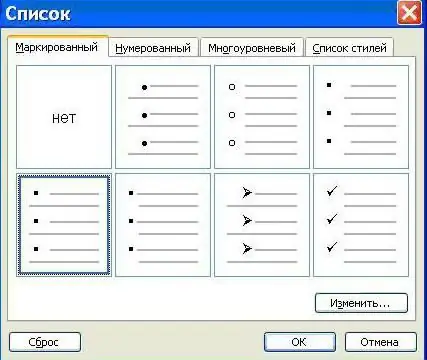Viewport: 427px width, 360px height.
Task: Click the Отмена button
Action: pos(381,342)
